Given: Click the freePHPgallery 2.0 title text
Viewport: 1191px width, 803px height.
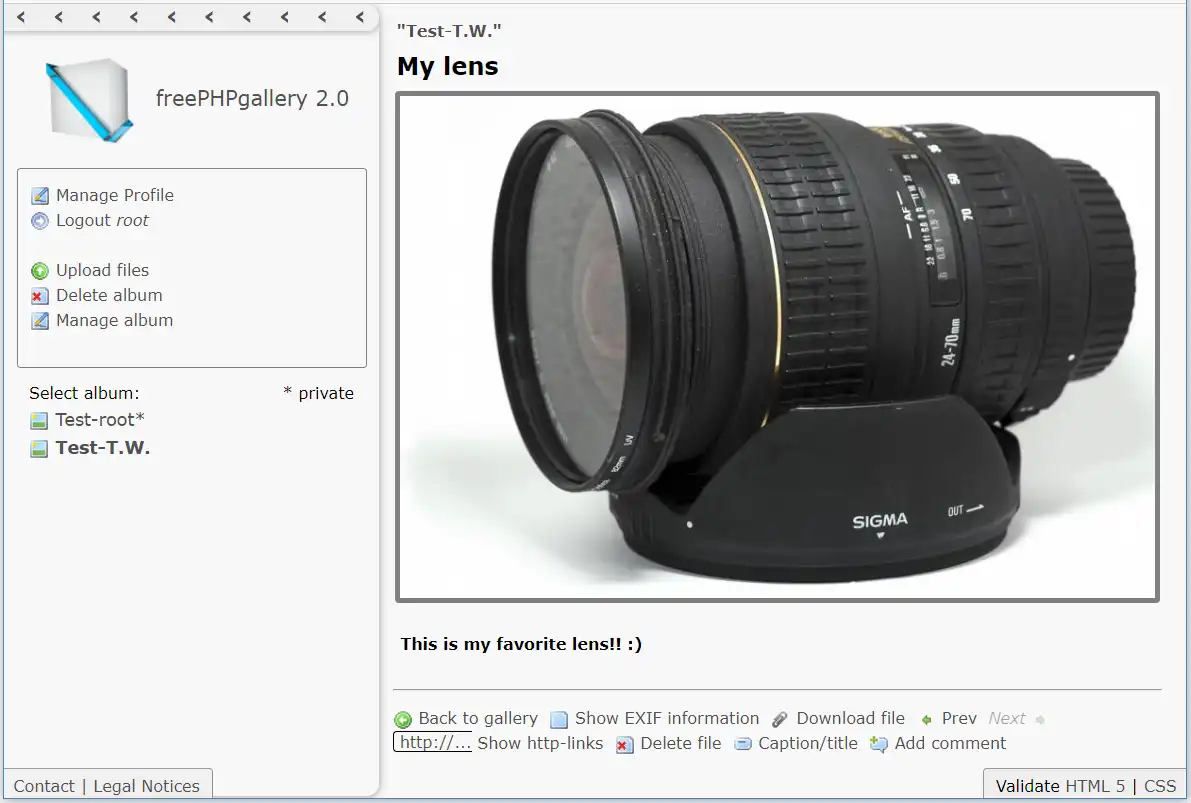Looking at the screenshot, I should tap(252, 99).
